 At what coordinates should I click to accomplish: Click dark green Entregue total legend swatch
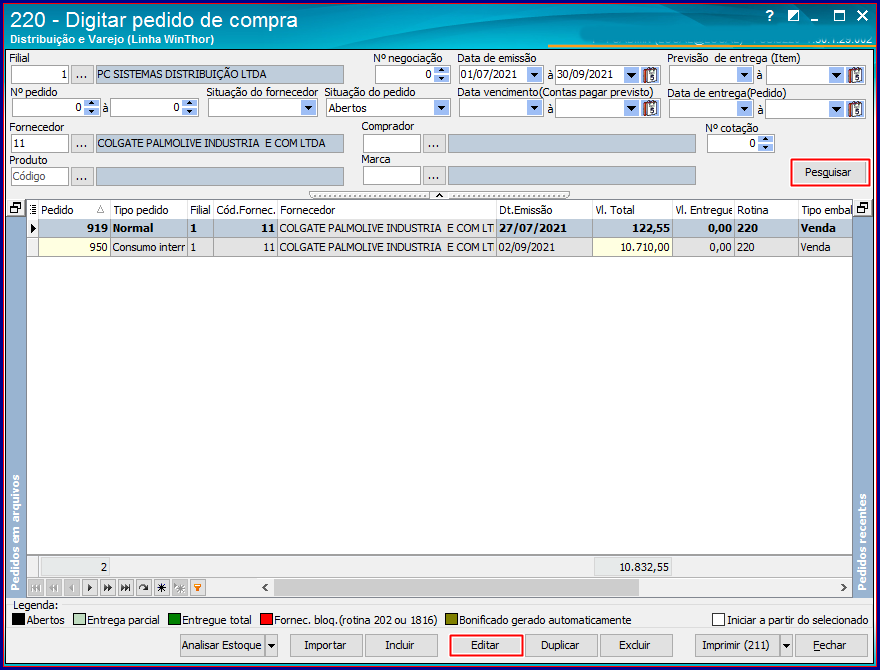[x=174, y=620]
